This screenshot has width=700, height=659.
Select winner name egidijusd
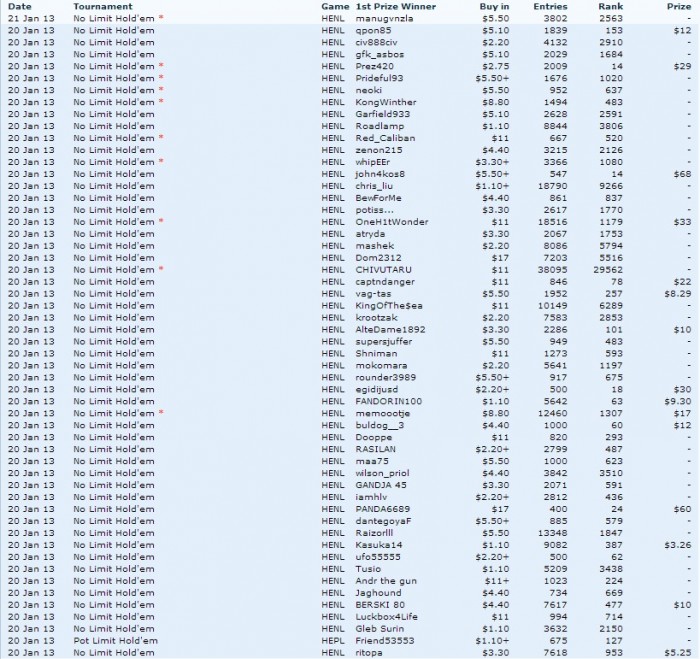(x=377, y=390)
